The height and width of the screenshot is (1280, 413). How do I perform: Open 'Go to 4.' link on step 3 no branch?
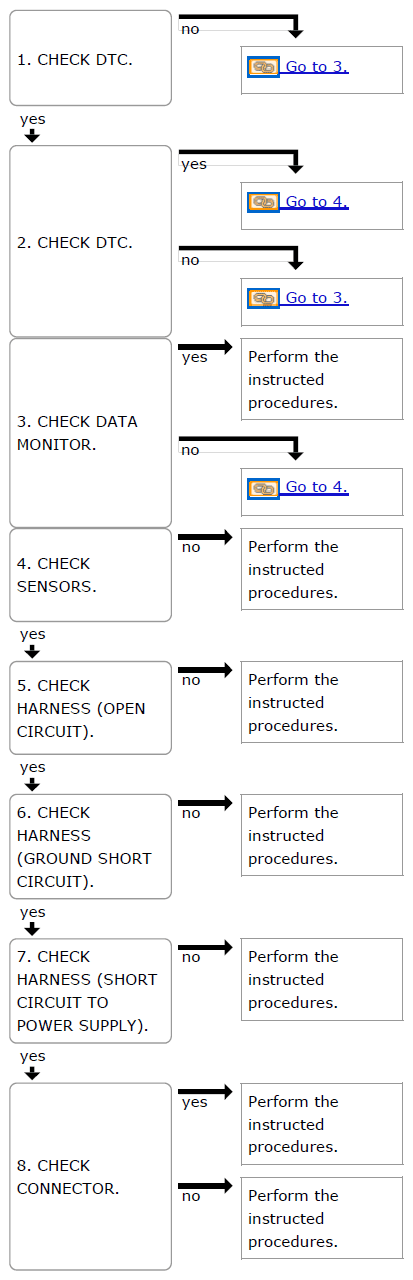click(317, 487)
